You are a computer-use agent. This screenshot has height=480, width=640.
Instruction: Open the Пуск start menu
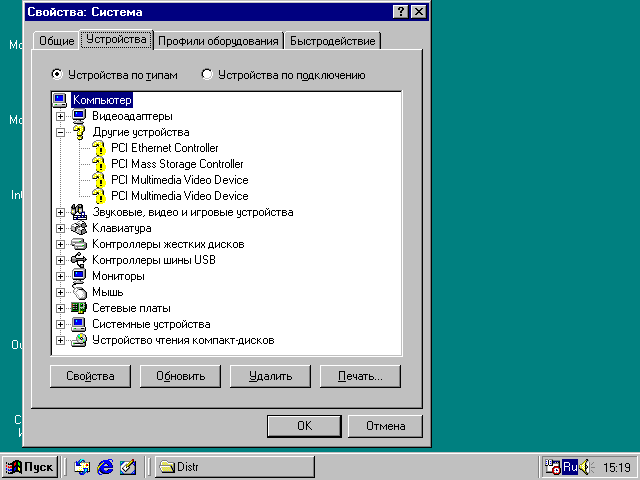(x=29, y=467)
